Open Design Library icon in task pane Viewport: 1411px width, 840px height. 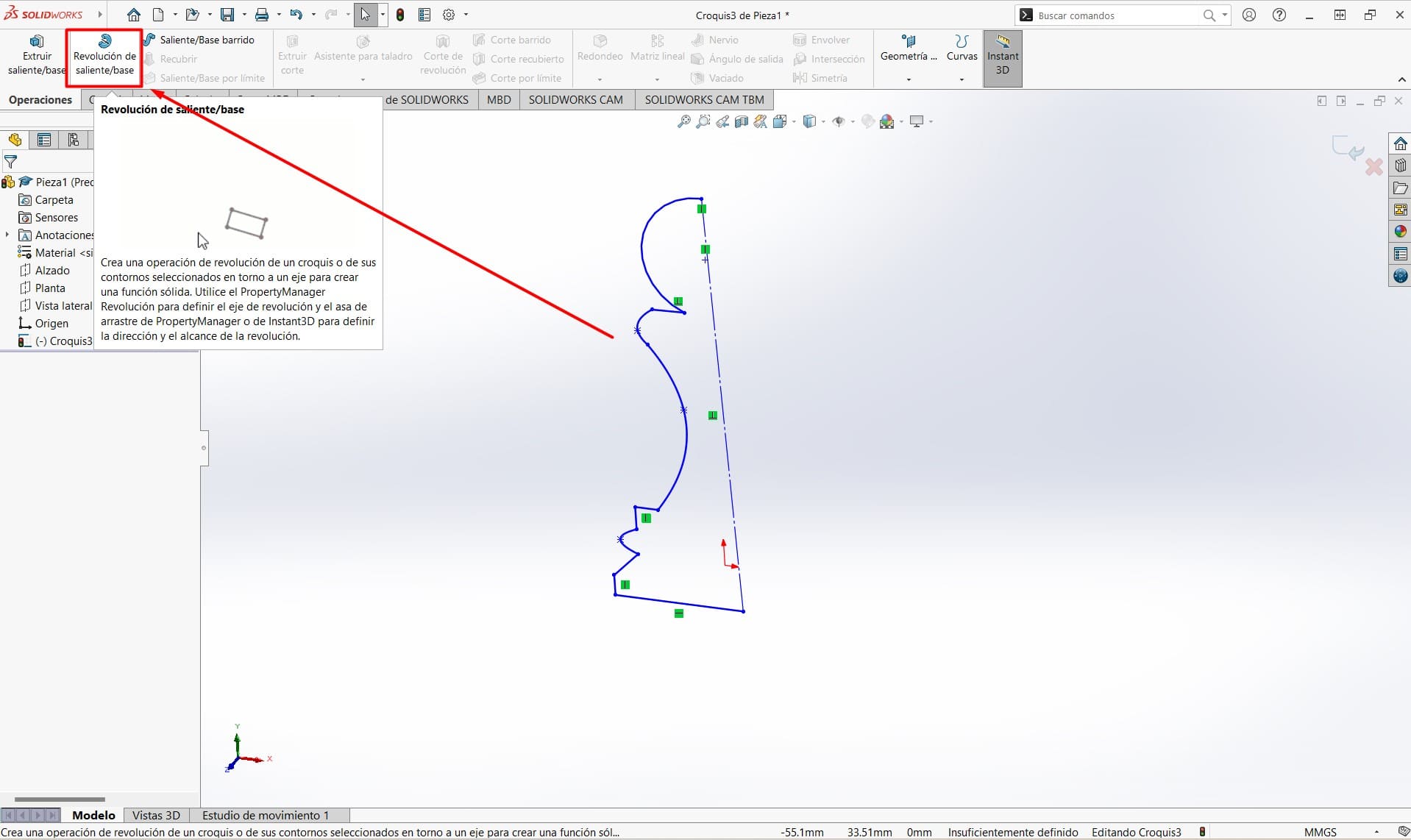pos(1400,165)
